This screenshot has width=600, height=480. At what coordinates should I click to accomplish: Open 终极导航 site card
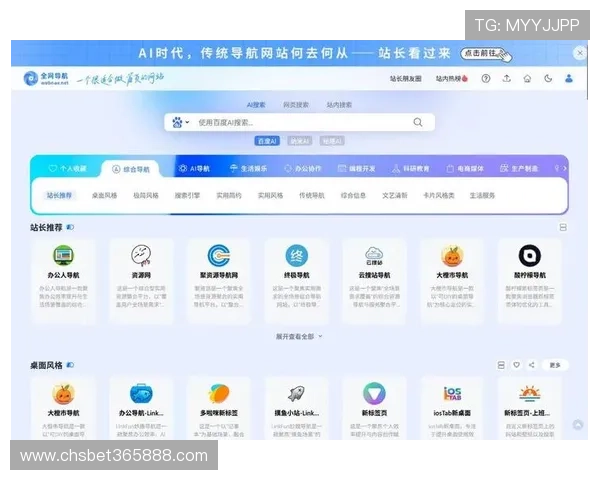pos(297,281)
